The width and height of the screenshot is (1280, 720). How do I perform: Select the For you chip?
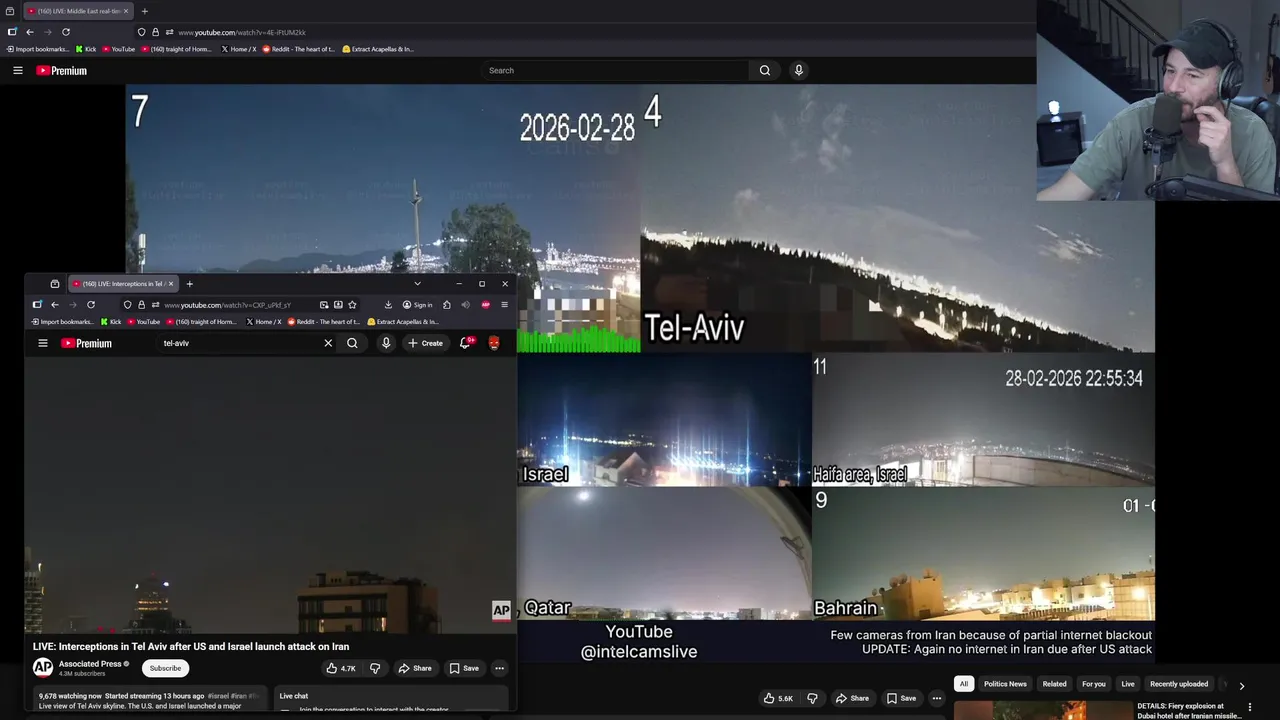(x=1094, y=684)
